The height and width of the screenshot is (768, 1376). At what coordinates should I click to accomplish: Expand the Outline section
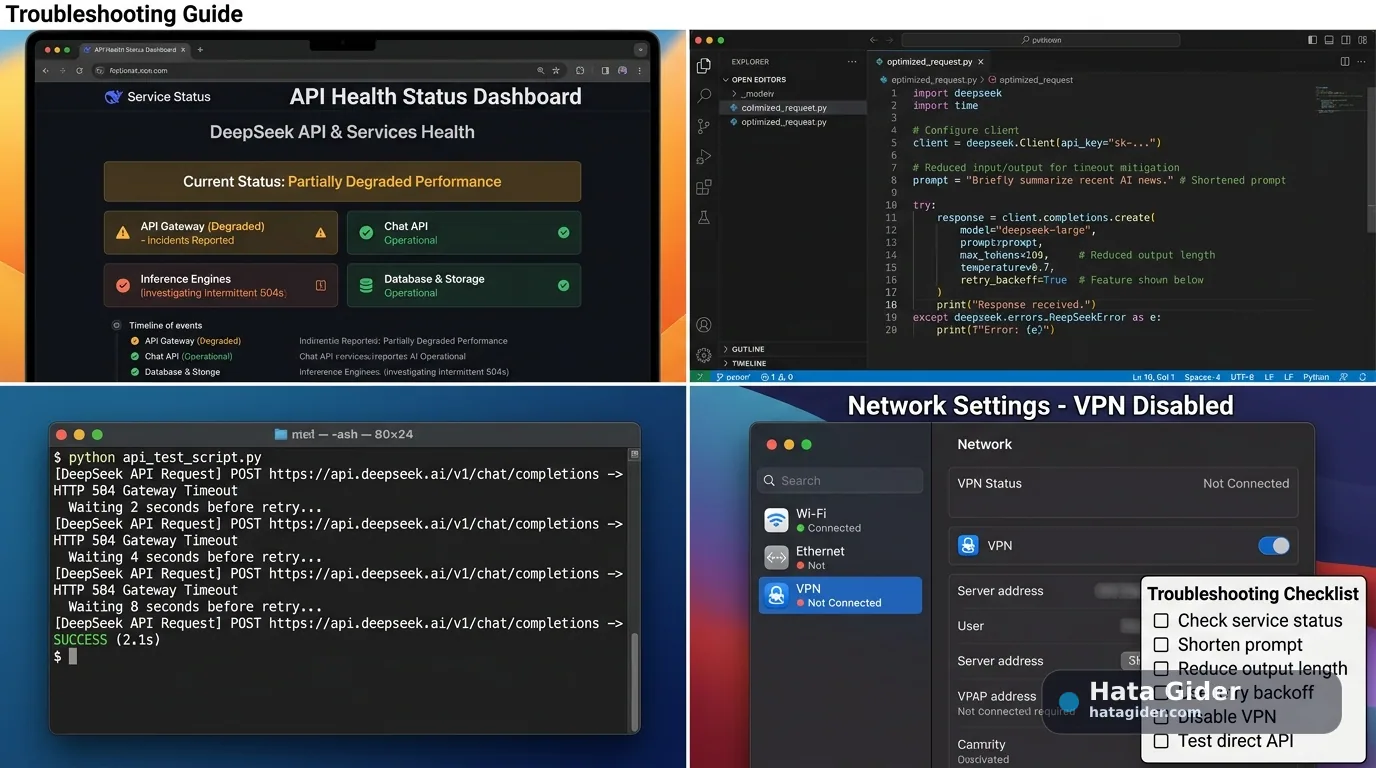point(748,349)
